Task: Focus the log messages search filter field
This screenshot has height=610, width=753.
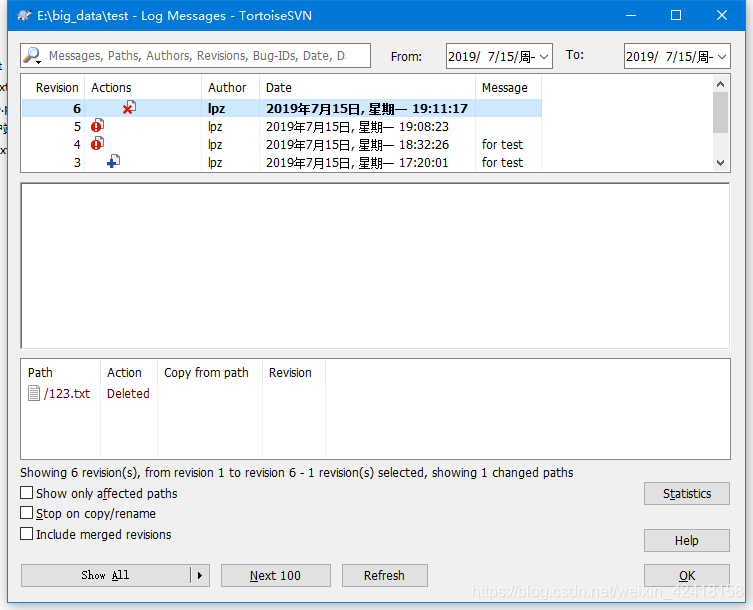Action: tap(197, 56)
